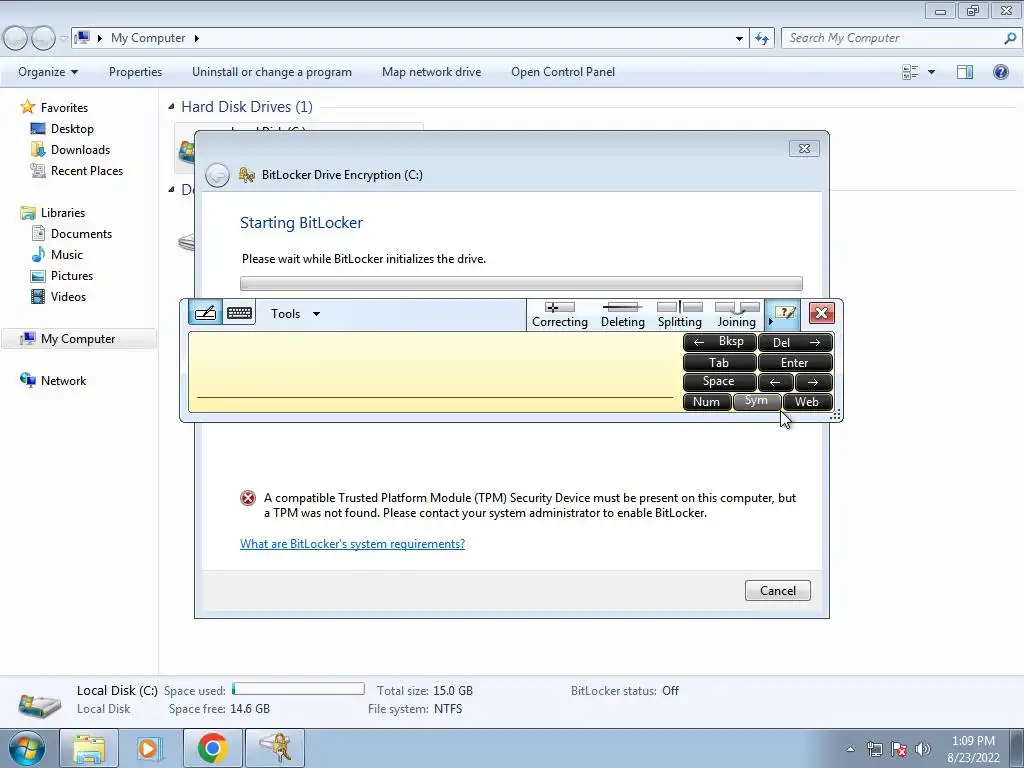1024x768 pixels.
Task: Open the Tools dropdown in the input panel
Action: click(x=295, y=313)
